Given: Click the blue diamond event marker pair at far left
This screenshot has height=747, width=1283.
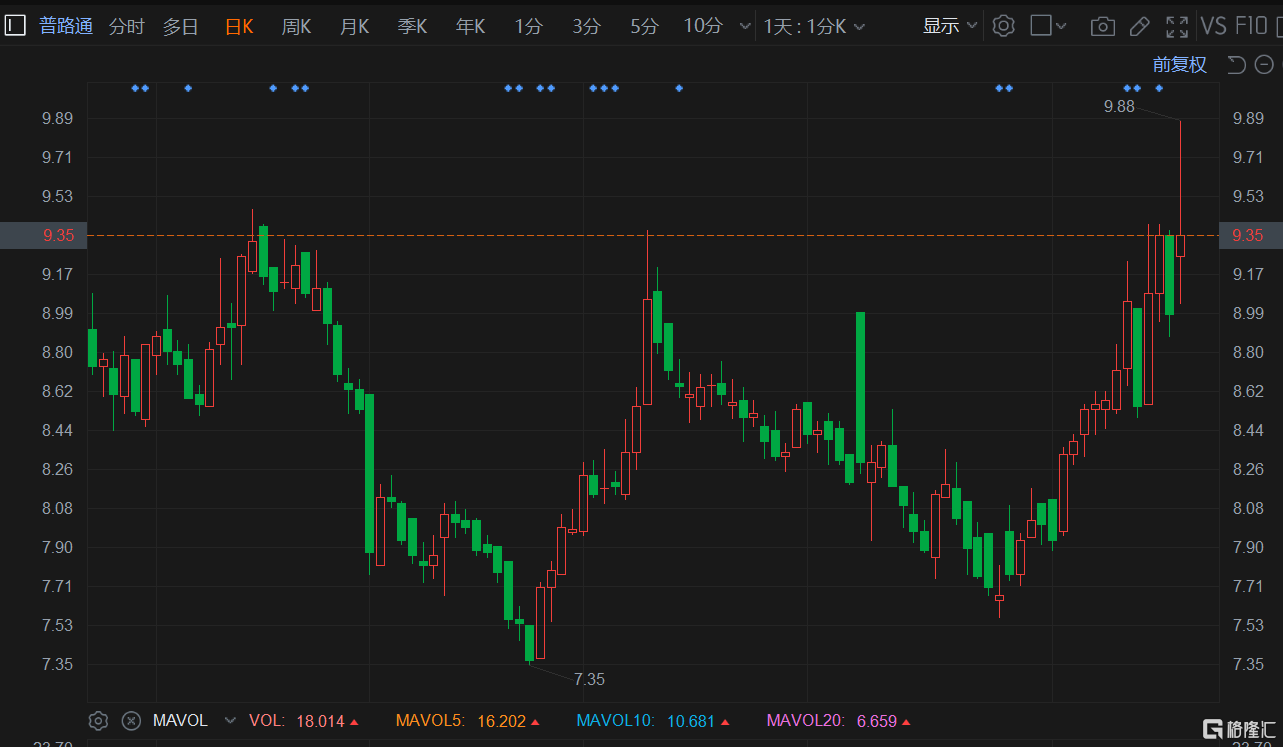Looking at the screenshot, I should 140,88.
